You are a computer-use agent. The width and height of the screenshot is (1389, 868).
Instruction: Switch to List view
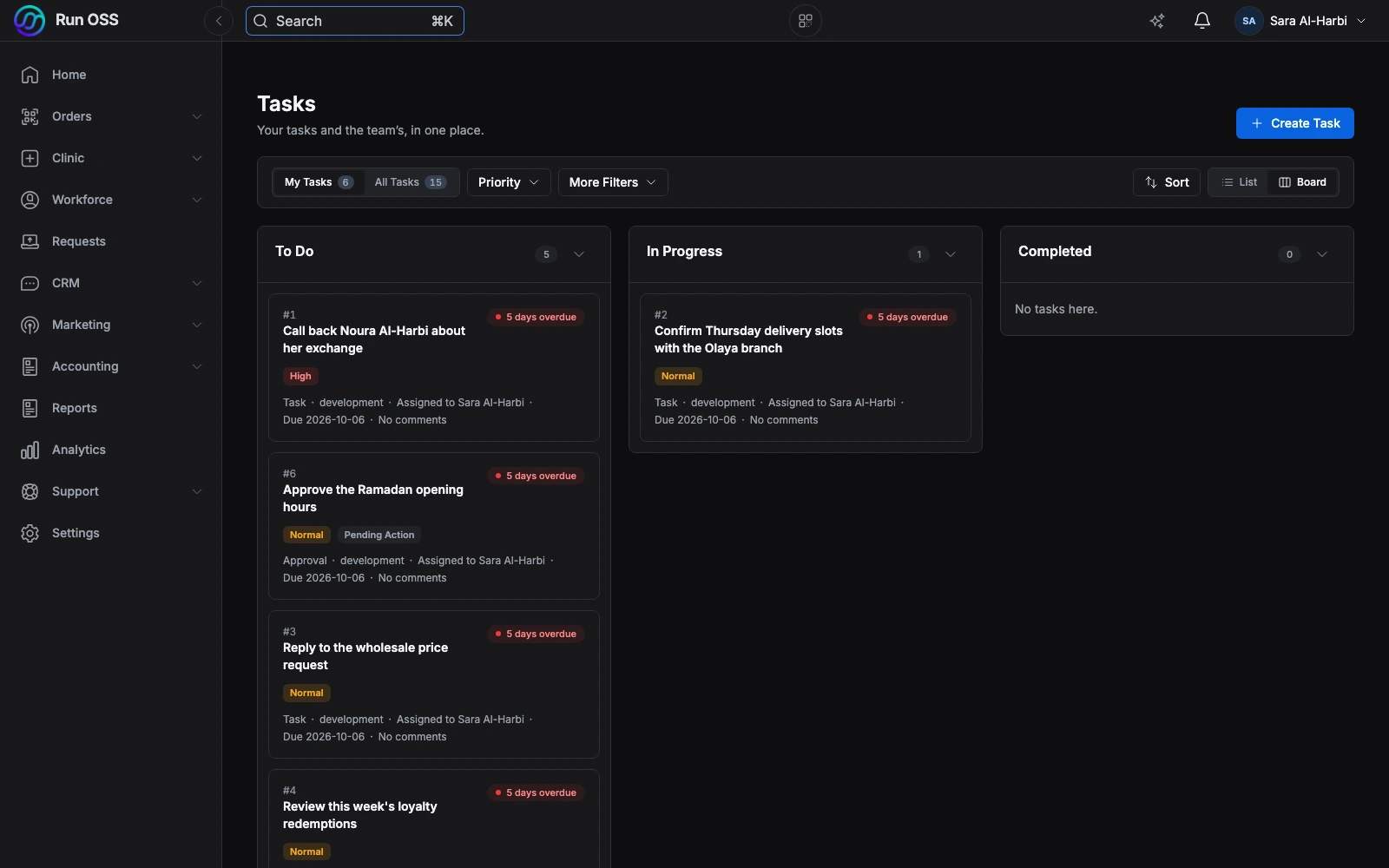pos(1240,182)
